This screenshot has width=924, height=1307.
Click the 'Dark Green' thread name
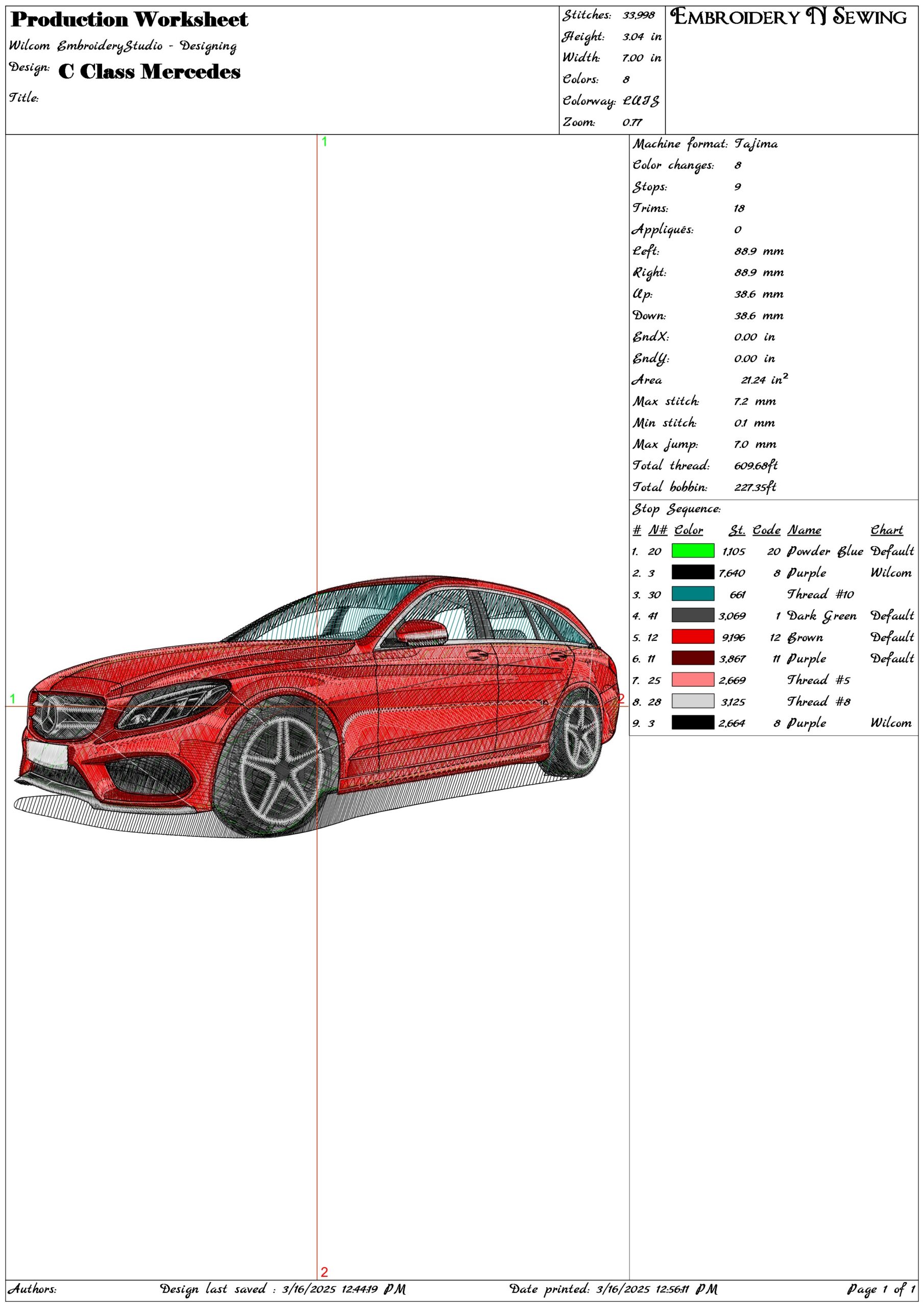pos(821,615)
